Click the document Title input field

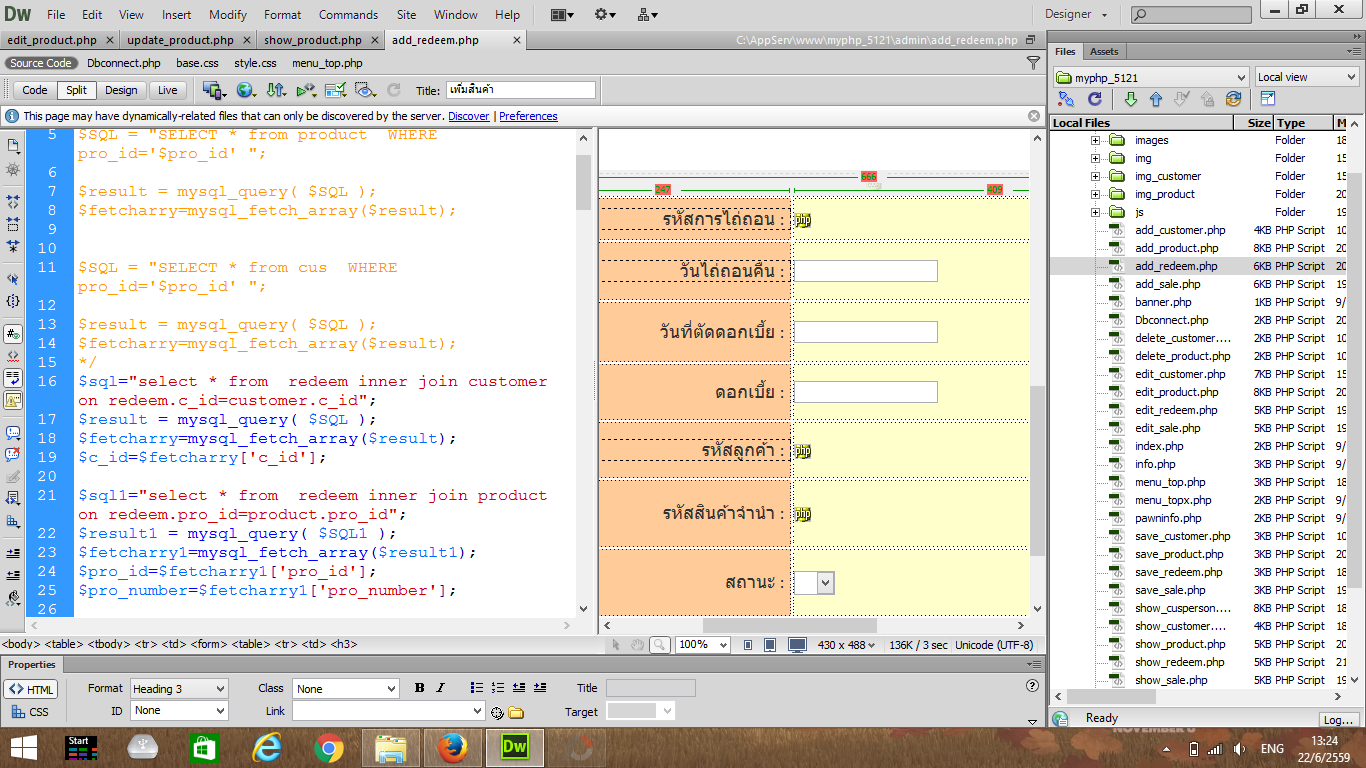(x=520, y=90)
